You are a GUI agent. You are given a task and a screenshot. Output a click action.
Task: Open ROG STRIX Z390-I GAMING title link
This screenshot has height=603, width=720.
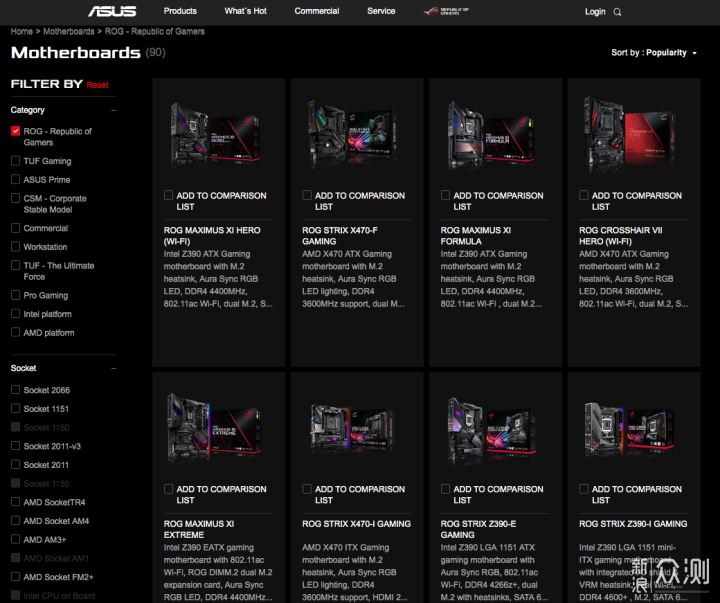(x=633, y=524)
